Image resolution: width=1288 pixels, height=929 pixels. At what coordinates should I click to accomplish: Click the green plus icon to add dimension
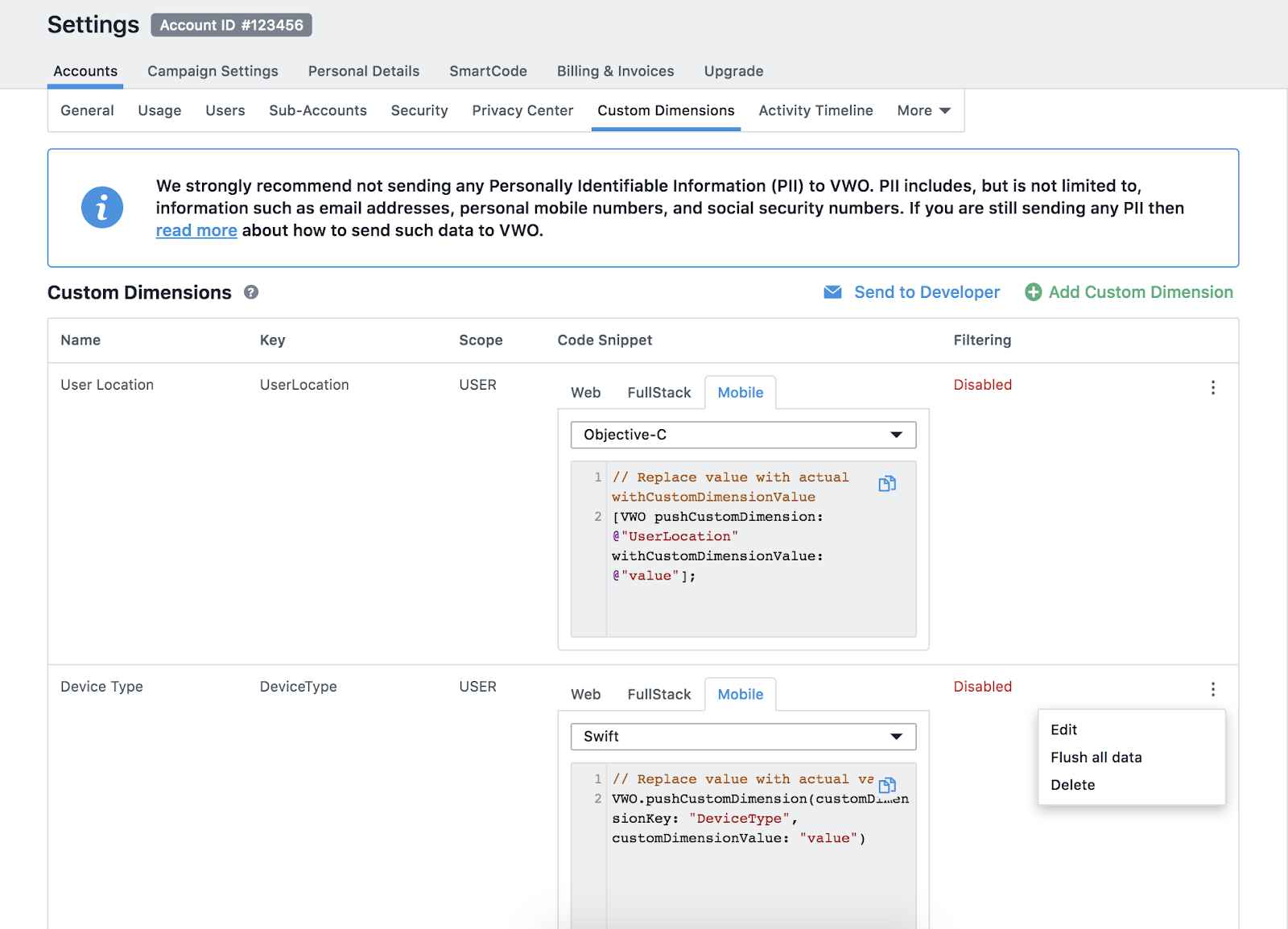[x=1033, y=292]
